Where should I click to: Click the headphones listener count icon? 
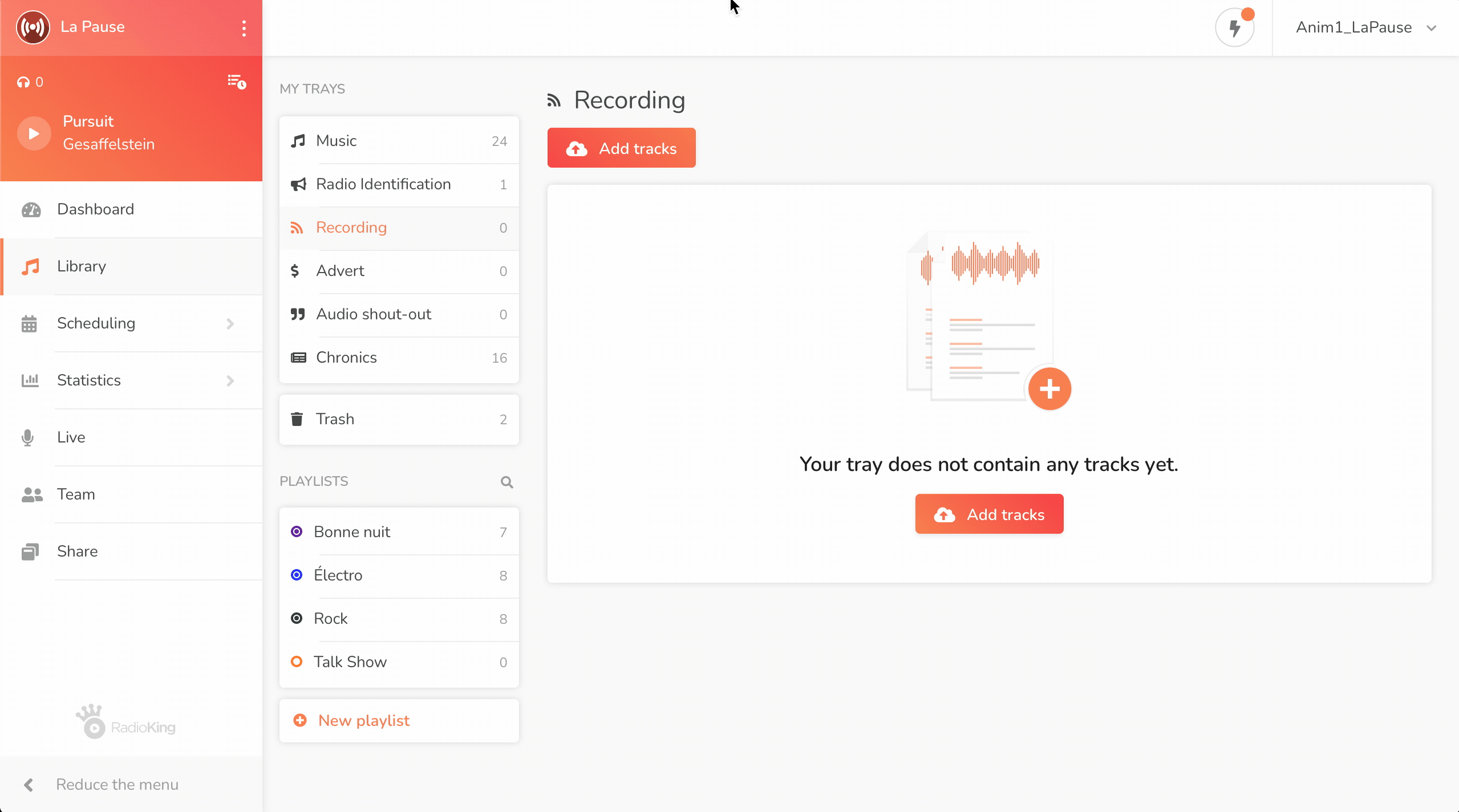pyautogui.click(x=23, y=82)
